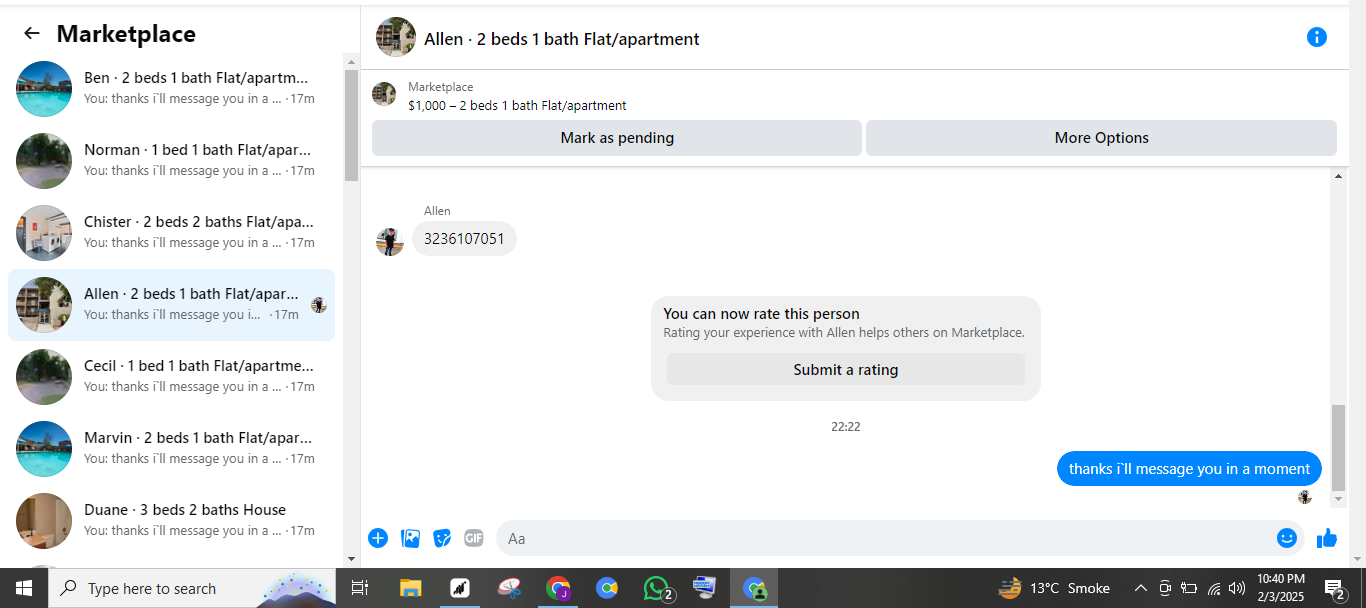Attach a photo with image icon

tap(410, 538)
